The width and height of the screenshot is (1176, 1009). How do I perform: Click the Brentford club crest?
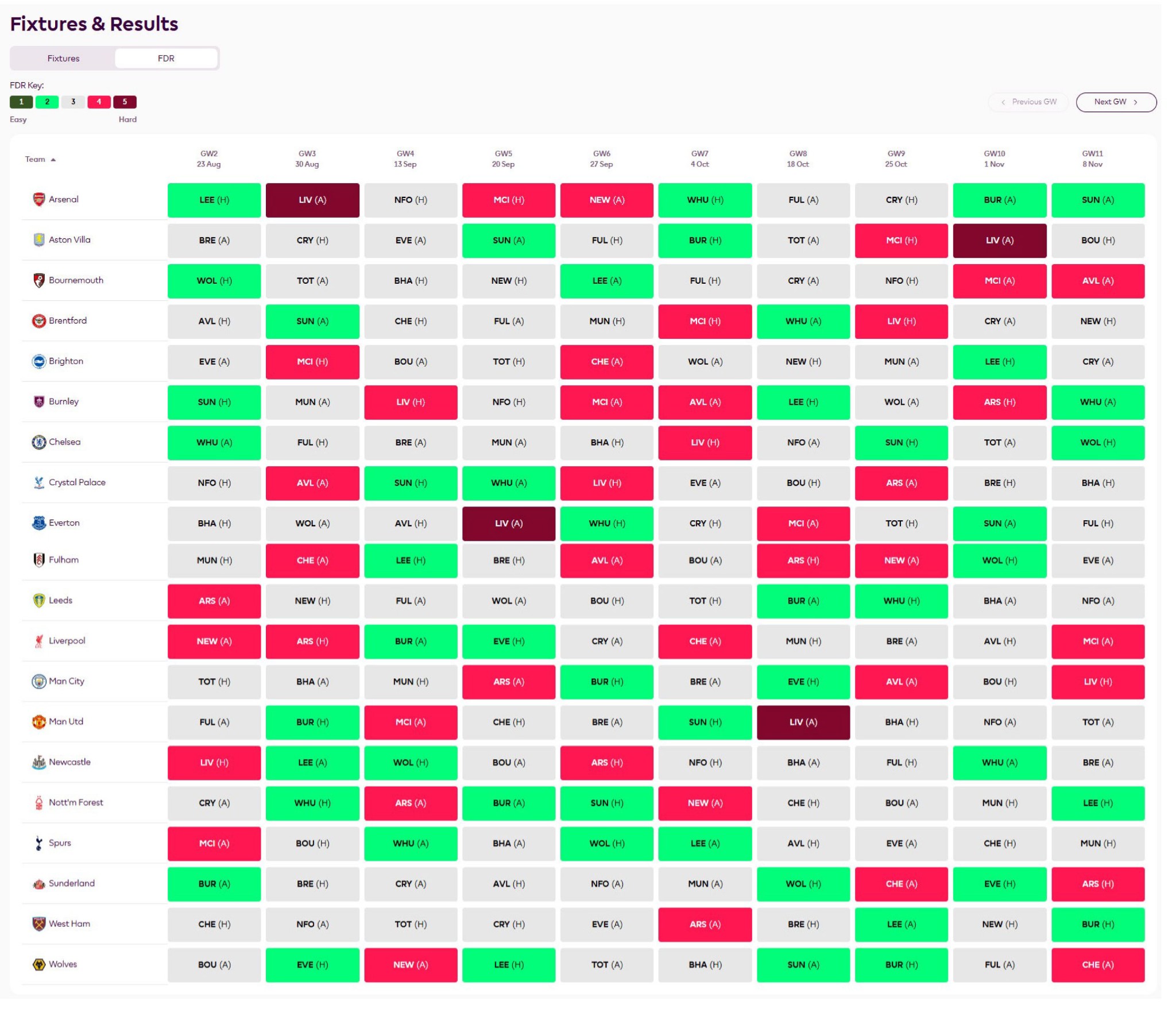(38, 320)
